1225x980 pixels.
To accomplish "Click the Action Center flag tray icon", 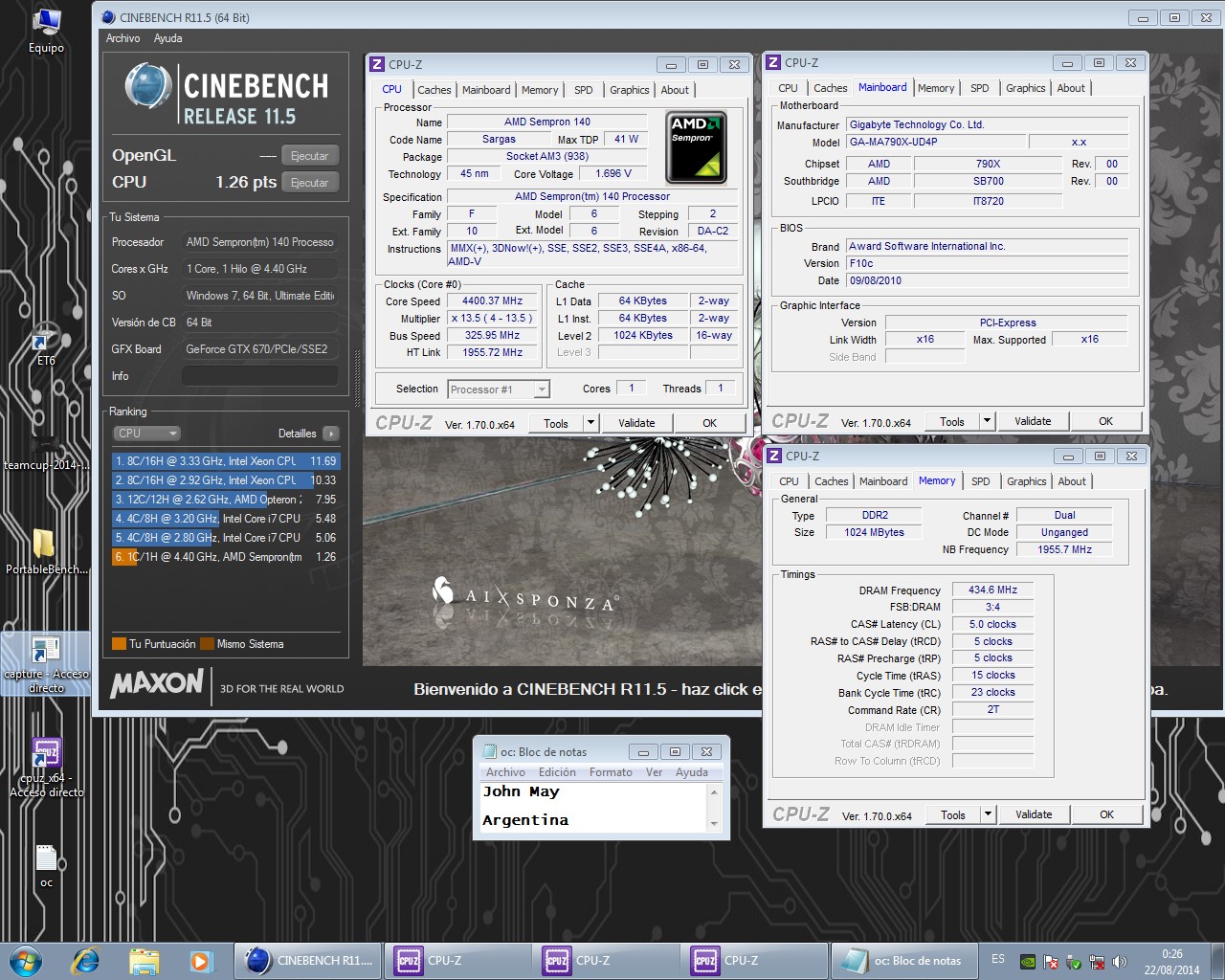I will tap(1051, 962).
